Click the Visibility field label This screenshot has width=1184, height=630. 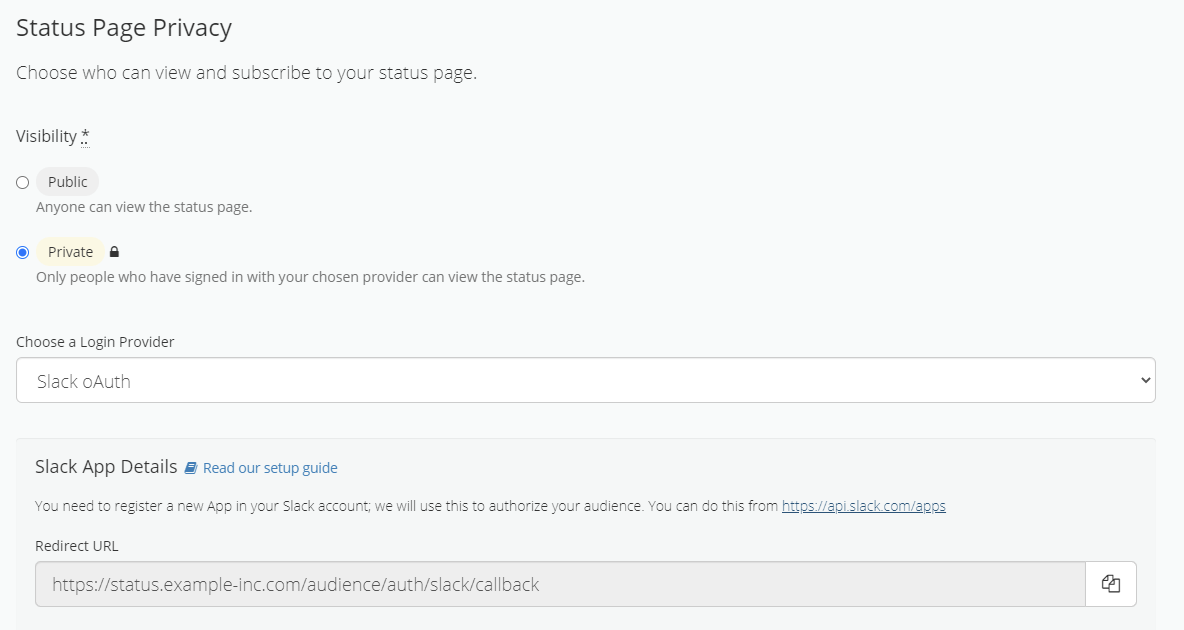tap(47, 136)
